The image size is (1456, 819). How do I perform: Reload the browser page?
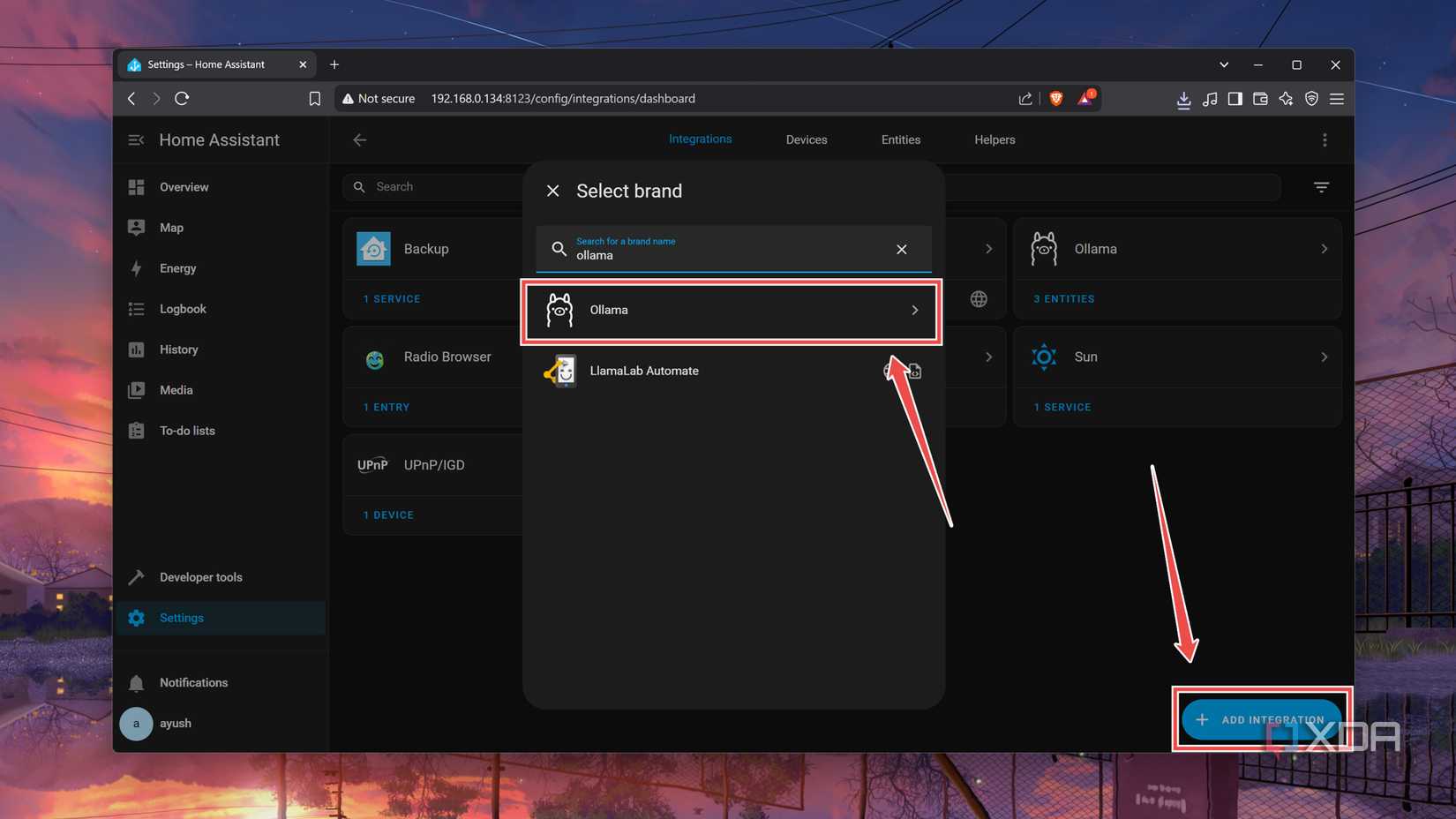[x=182, y=99]
